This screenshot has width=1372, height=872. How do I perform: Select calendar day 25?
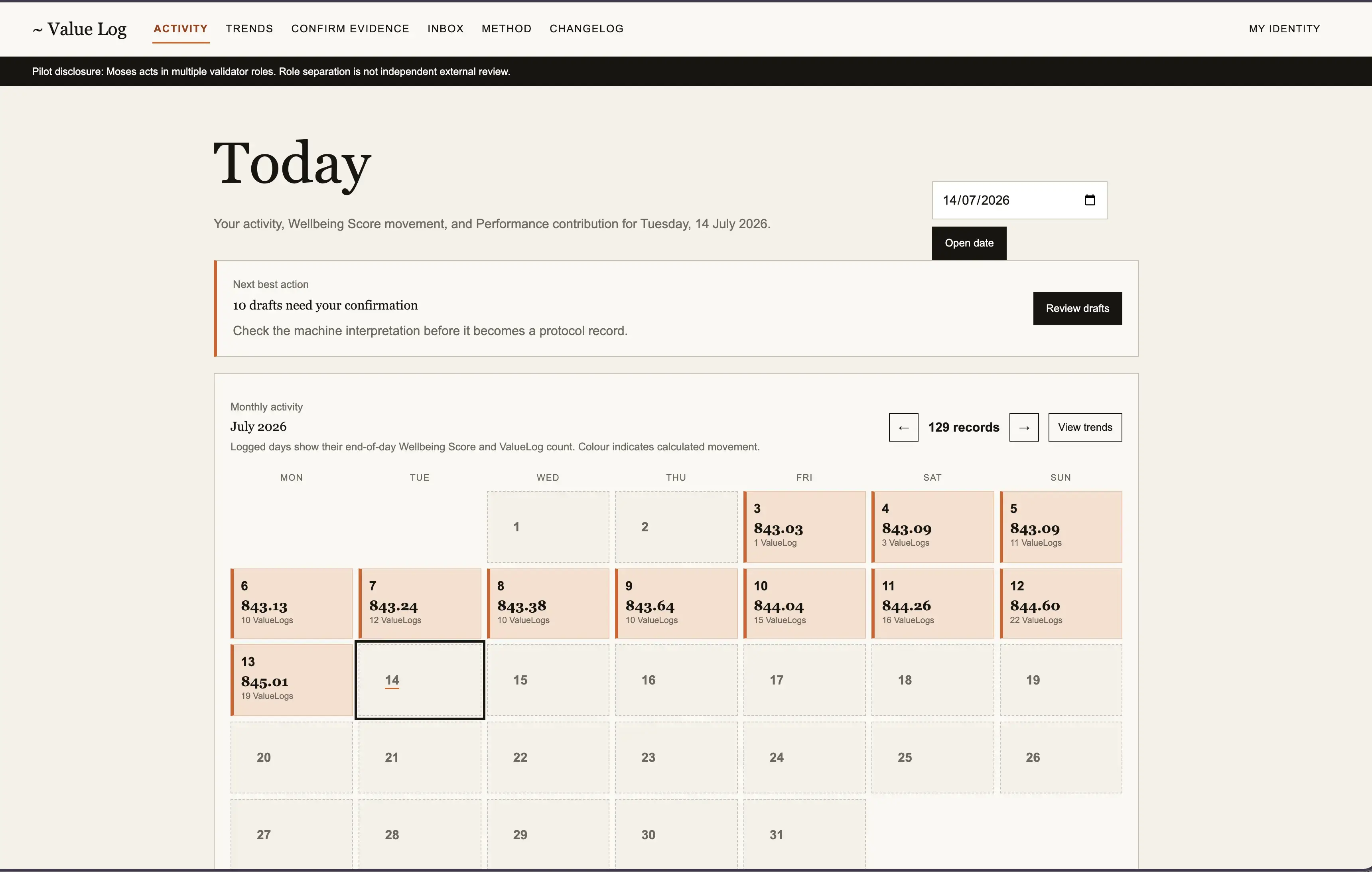click(932, 758)
